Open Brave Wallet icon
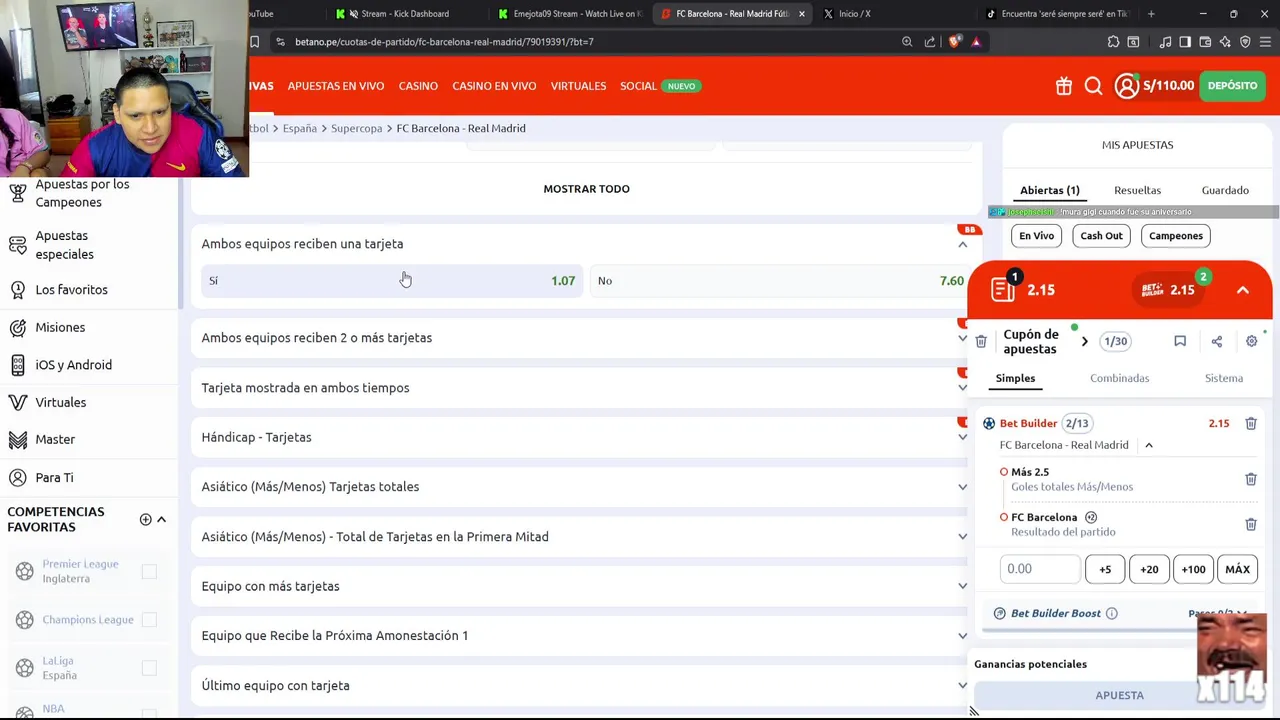 click(x=1205, y=42)
